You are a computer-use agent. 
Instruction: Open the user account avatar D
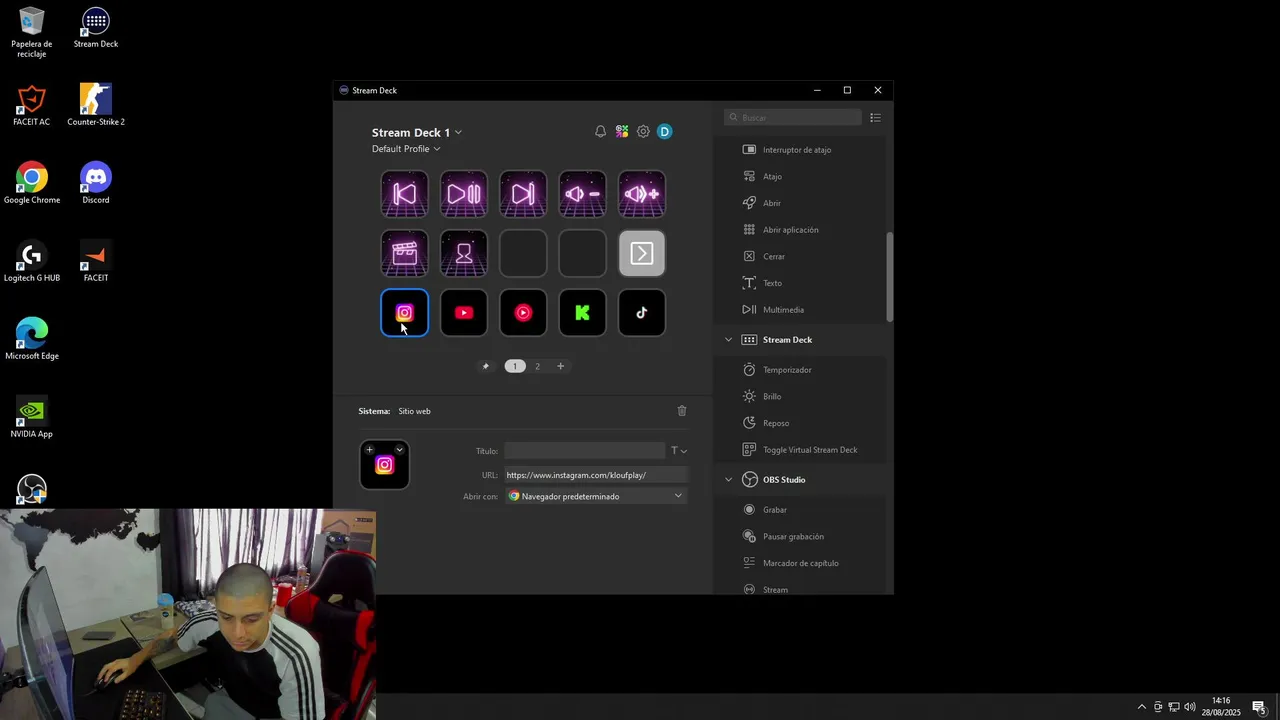pos(664,132)
